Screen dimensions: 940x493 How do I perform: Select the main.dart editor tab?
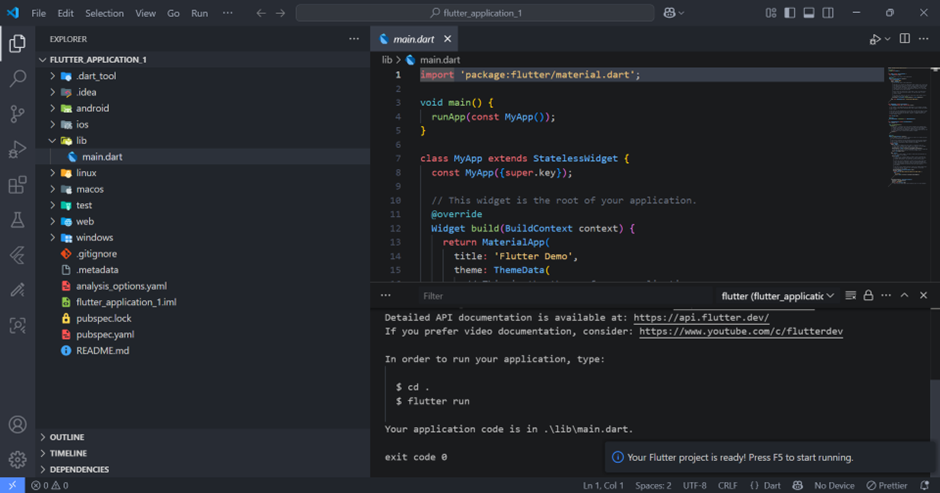point(414,39)
